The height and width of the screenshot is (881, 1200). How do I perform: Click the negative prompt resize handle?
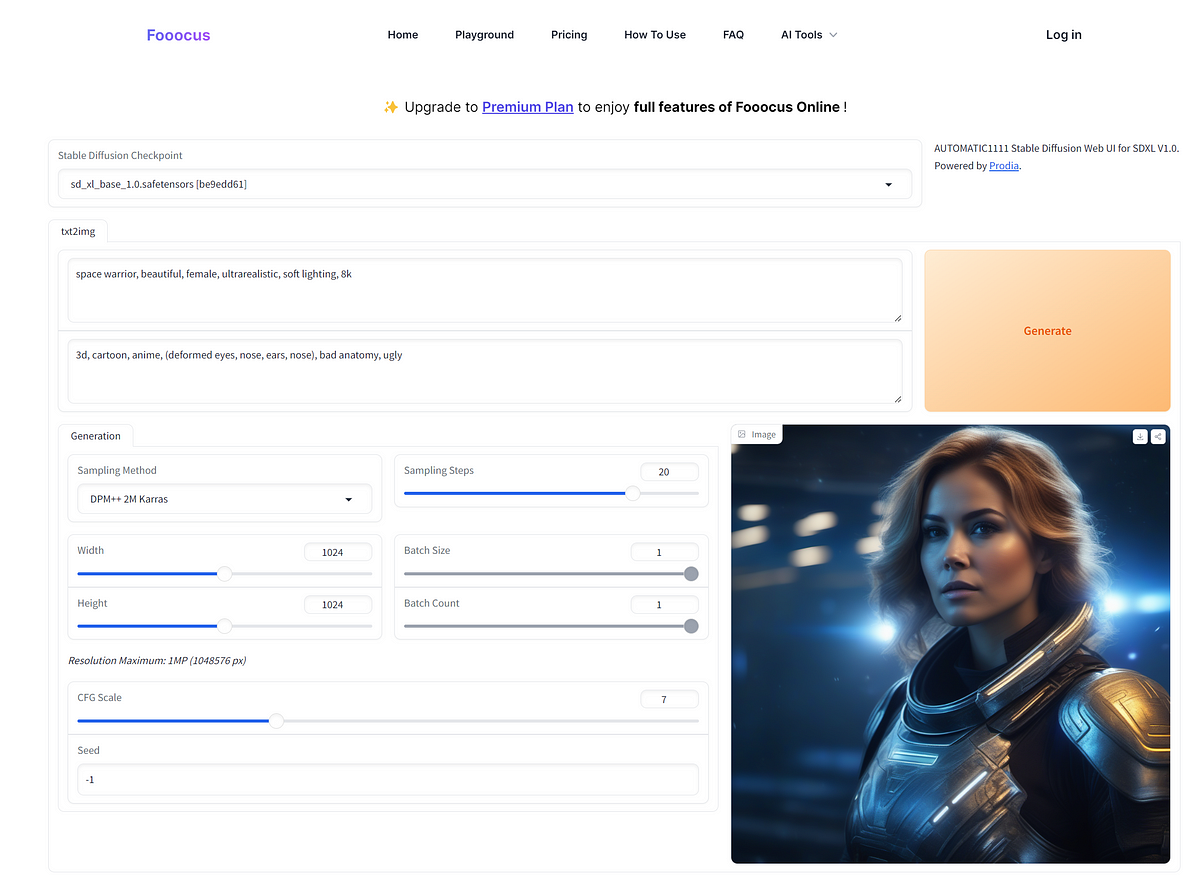(x=897, y=398)
